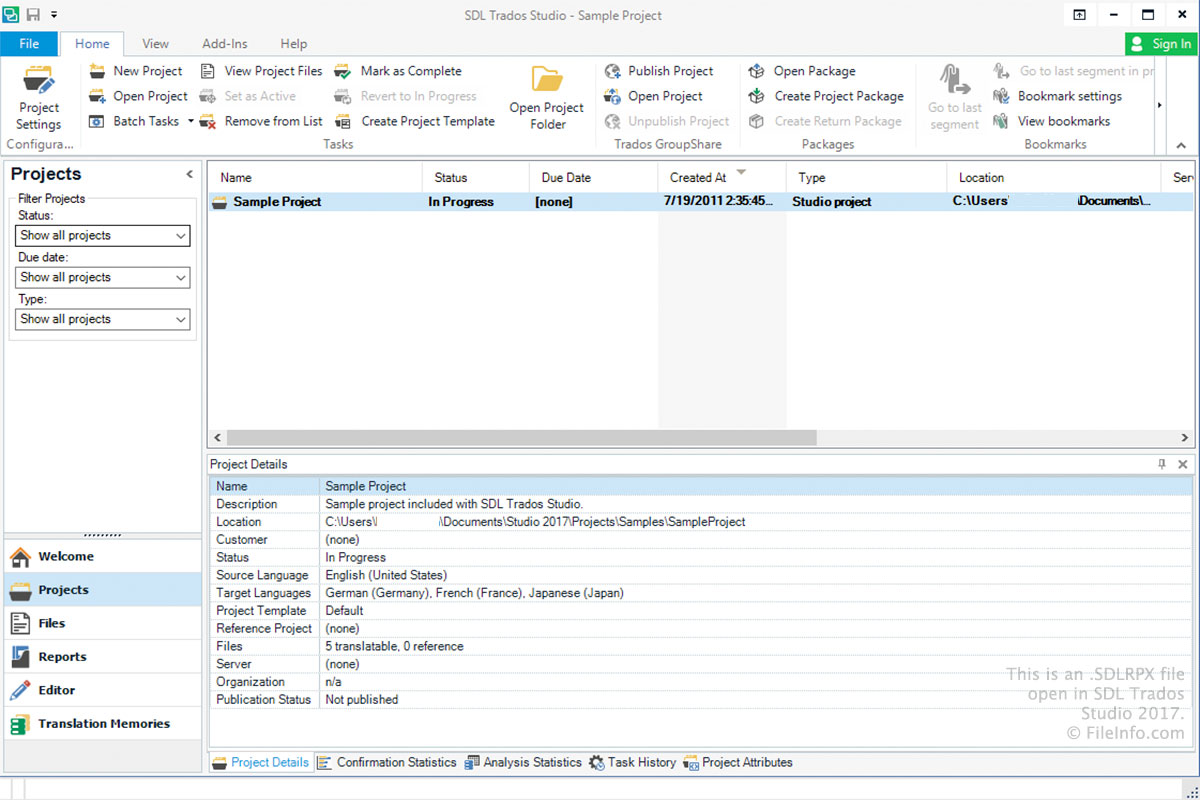
Task: Pin the Project Details panel
Action: tap(1162, 464)
